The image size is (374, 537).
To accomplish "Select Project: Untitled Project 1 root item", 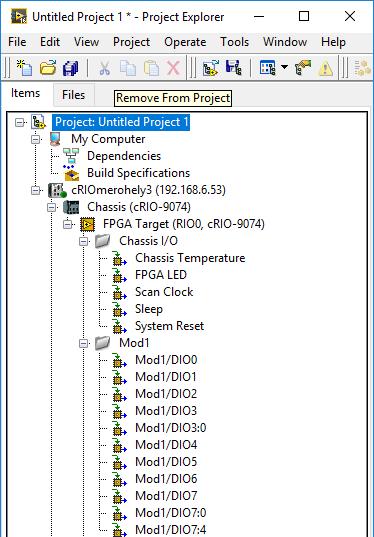I will [x=121, y=122].
